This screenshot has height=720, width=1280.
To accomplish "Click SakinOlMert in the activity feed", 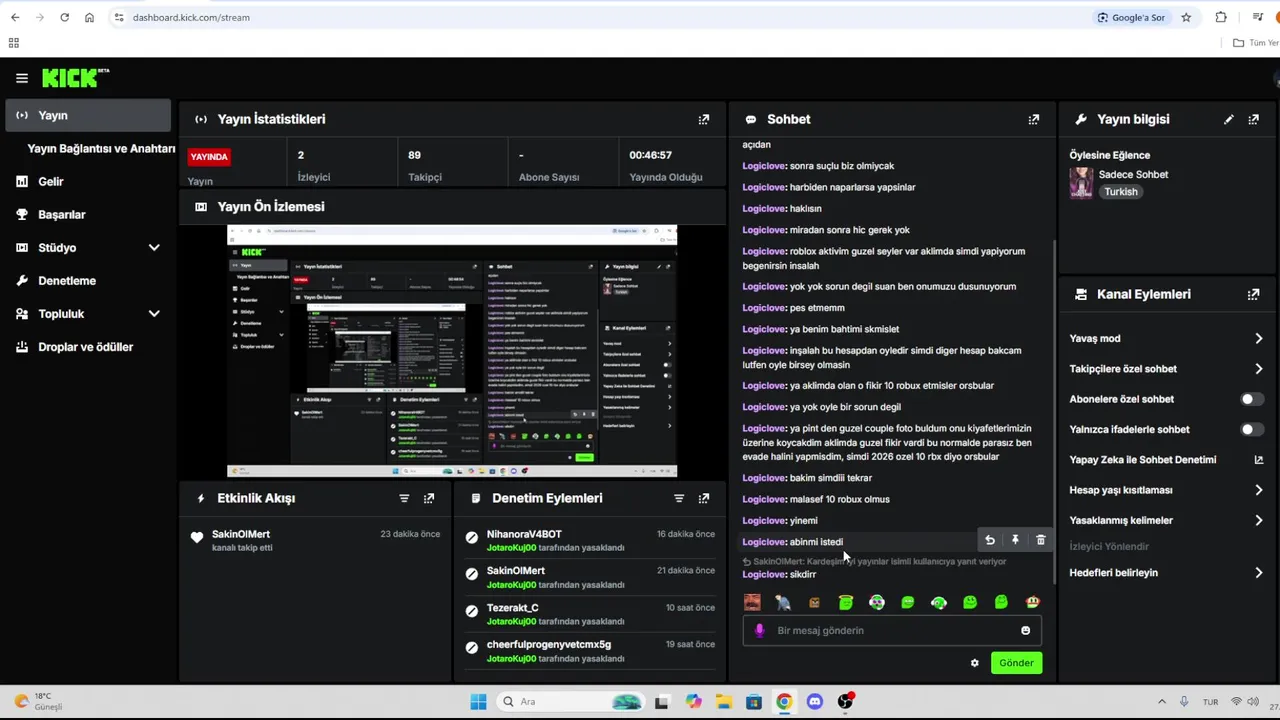I will (241, 534).
